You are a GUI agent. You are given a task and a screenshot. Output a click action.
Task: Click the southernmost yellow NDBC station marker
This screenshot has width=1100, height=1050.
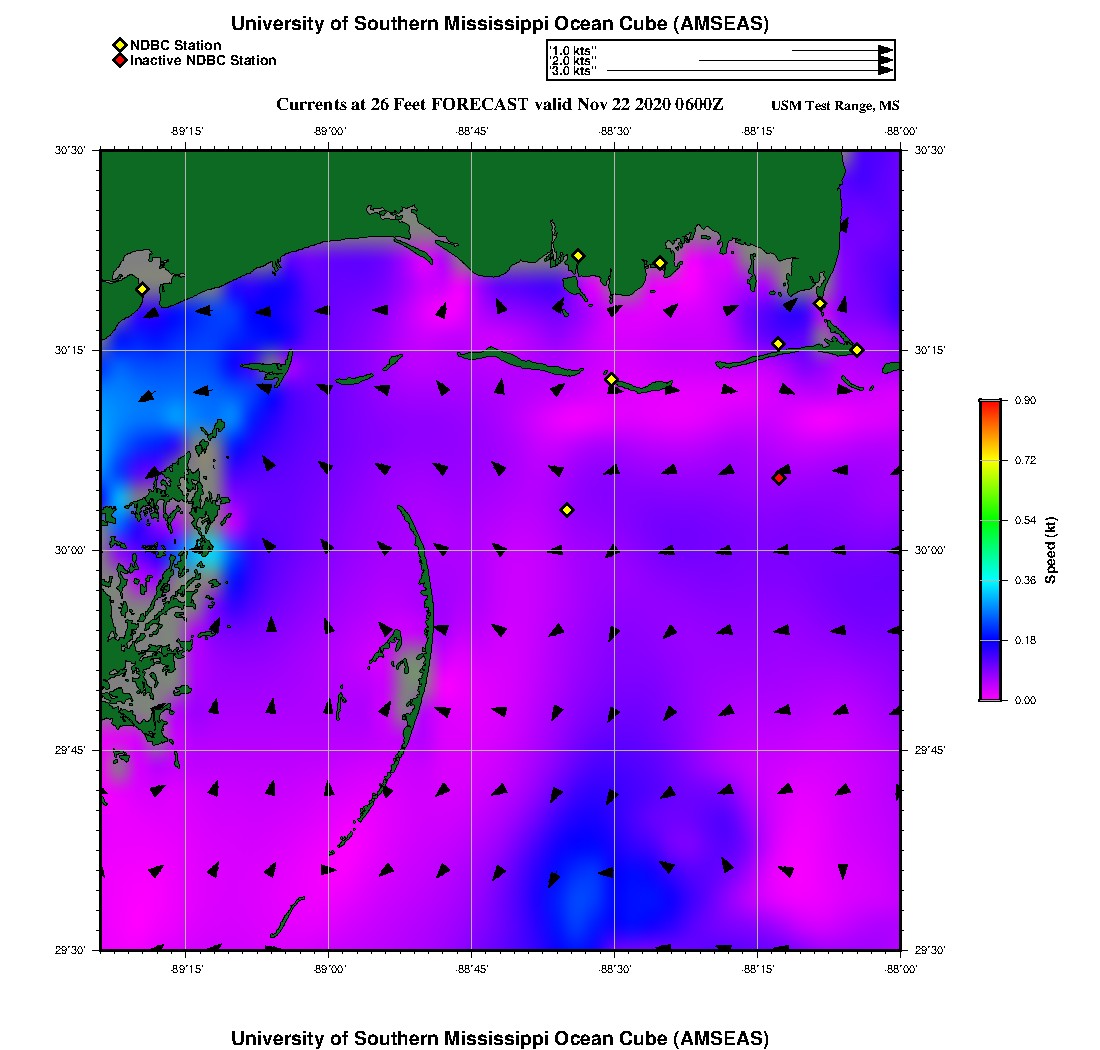(x=567, y=510)
